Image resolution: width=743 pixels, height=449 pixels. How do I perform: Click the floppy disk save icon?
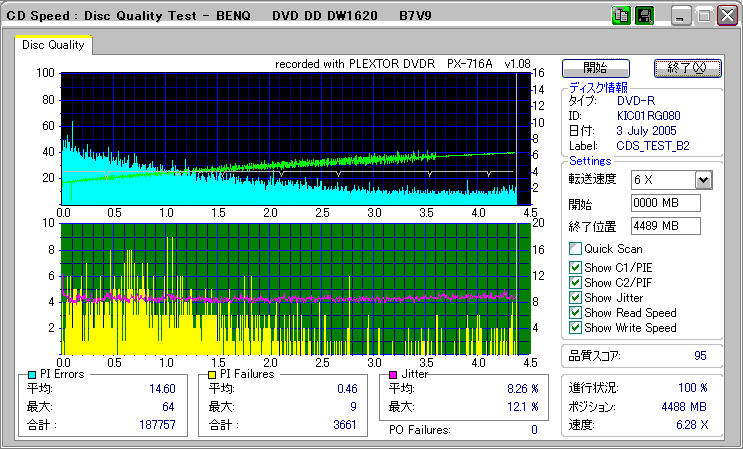click(x=644, y=16)
